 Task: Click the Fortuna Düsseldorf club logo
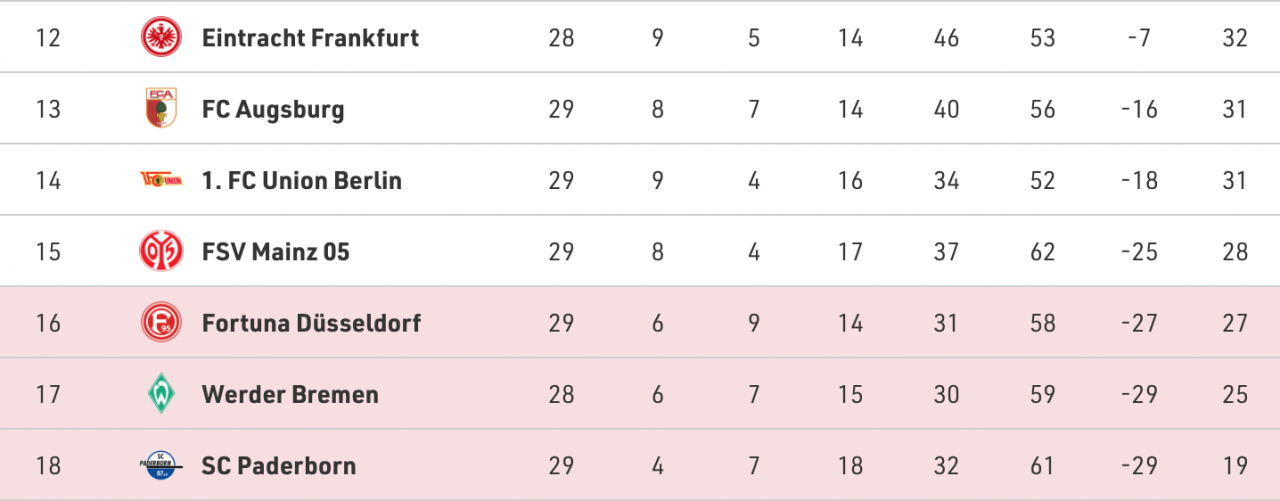tap(160, 323)
